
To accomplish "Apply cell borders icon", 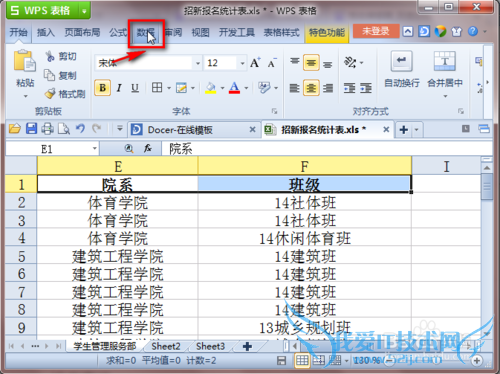I will point(157,88).
